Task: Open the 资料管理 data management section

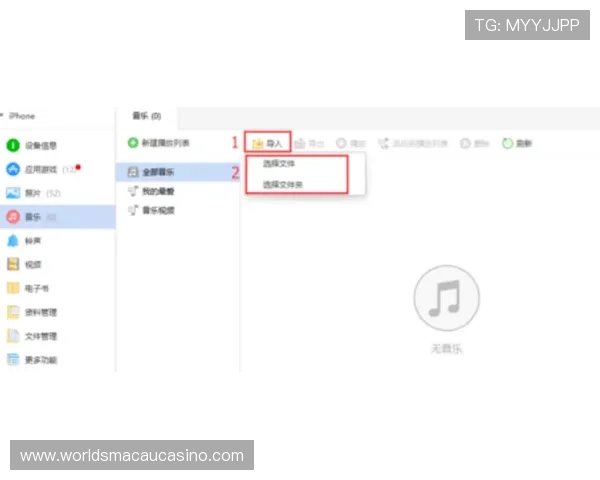Action: click(x=31, y=312)
